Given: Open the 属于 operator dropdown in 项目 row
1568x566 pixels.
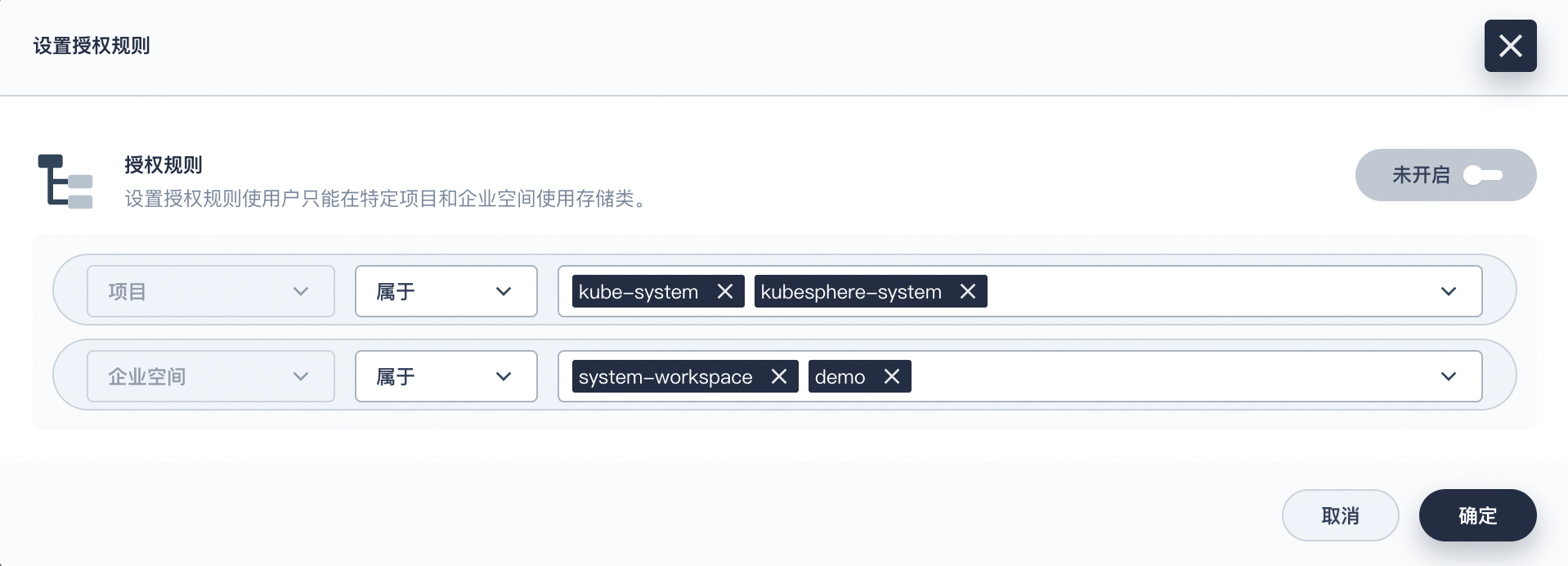Looking at the screenshot, I should click(446, 291).
